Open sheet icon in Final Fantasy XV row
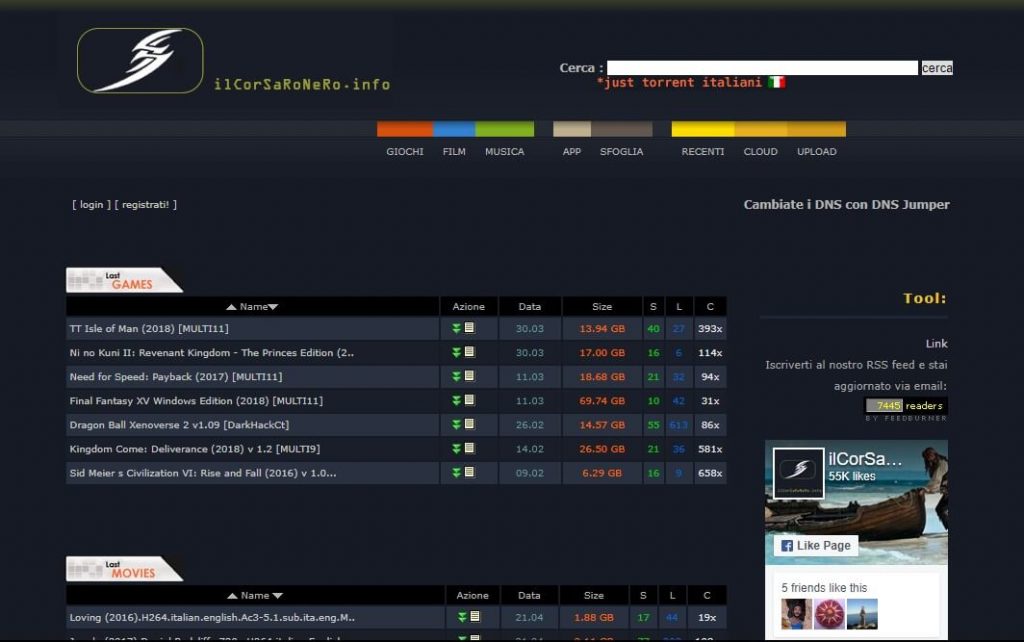 click(469, 400)
